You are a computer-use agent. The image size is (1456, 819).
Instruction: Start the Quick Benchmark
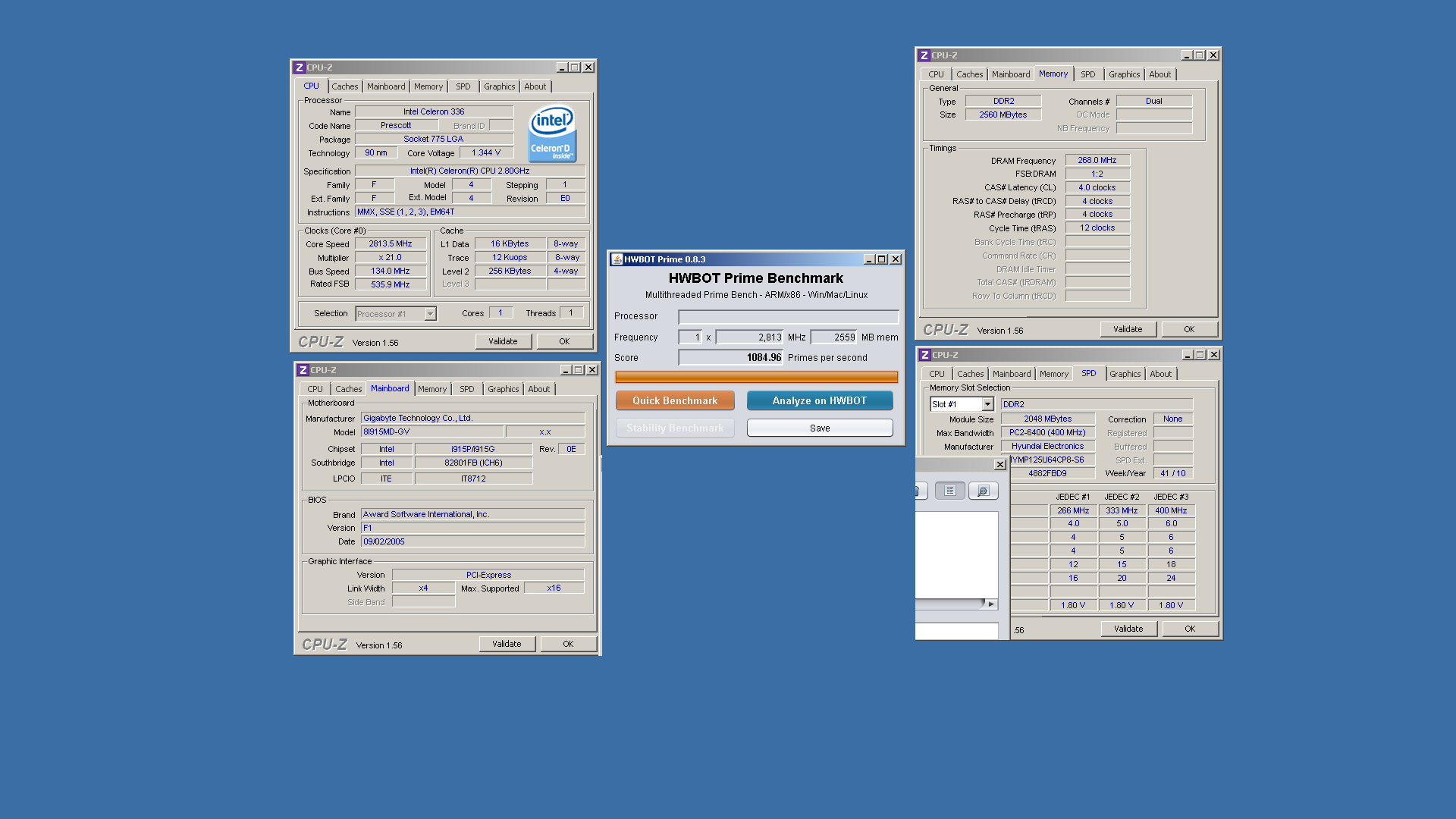675,400
